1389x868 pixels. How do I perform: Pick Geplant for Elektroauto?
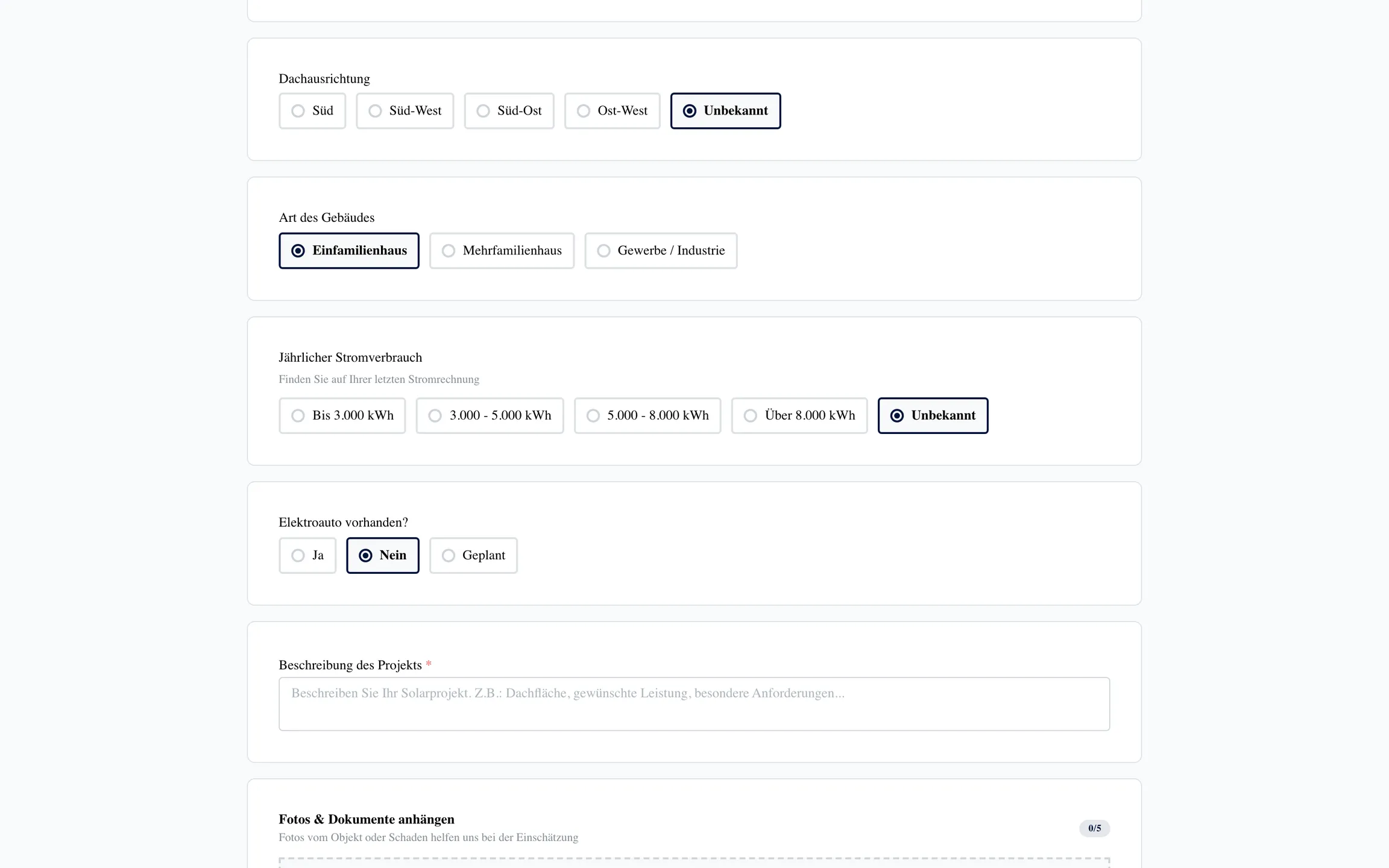click(x=473, y=555)
